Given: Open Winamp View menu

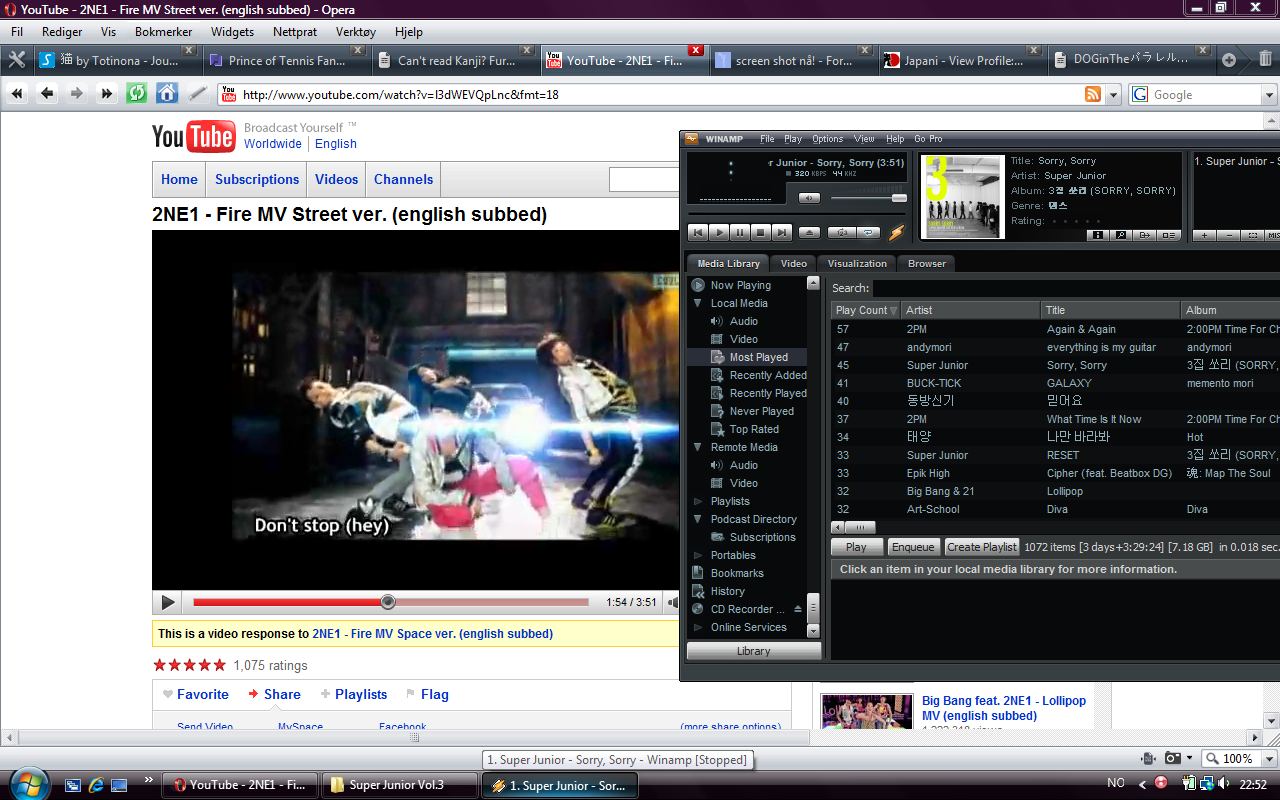Looking at the screenshot, I should [864, 139].
